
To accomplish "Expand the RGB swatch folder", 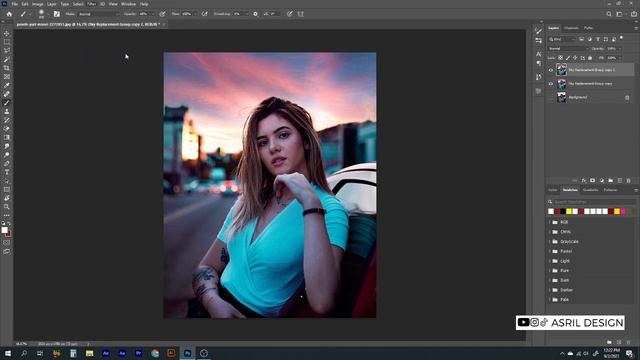I will click(x=550, y=222).
